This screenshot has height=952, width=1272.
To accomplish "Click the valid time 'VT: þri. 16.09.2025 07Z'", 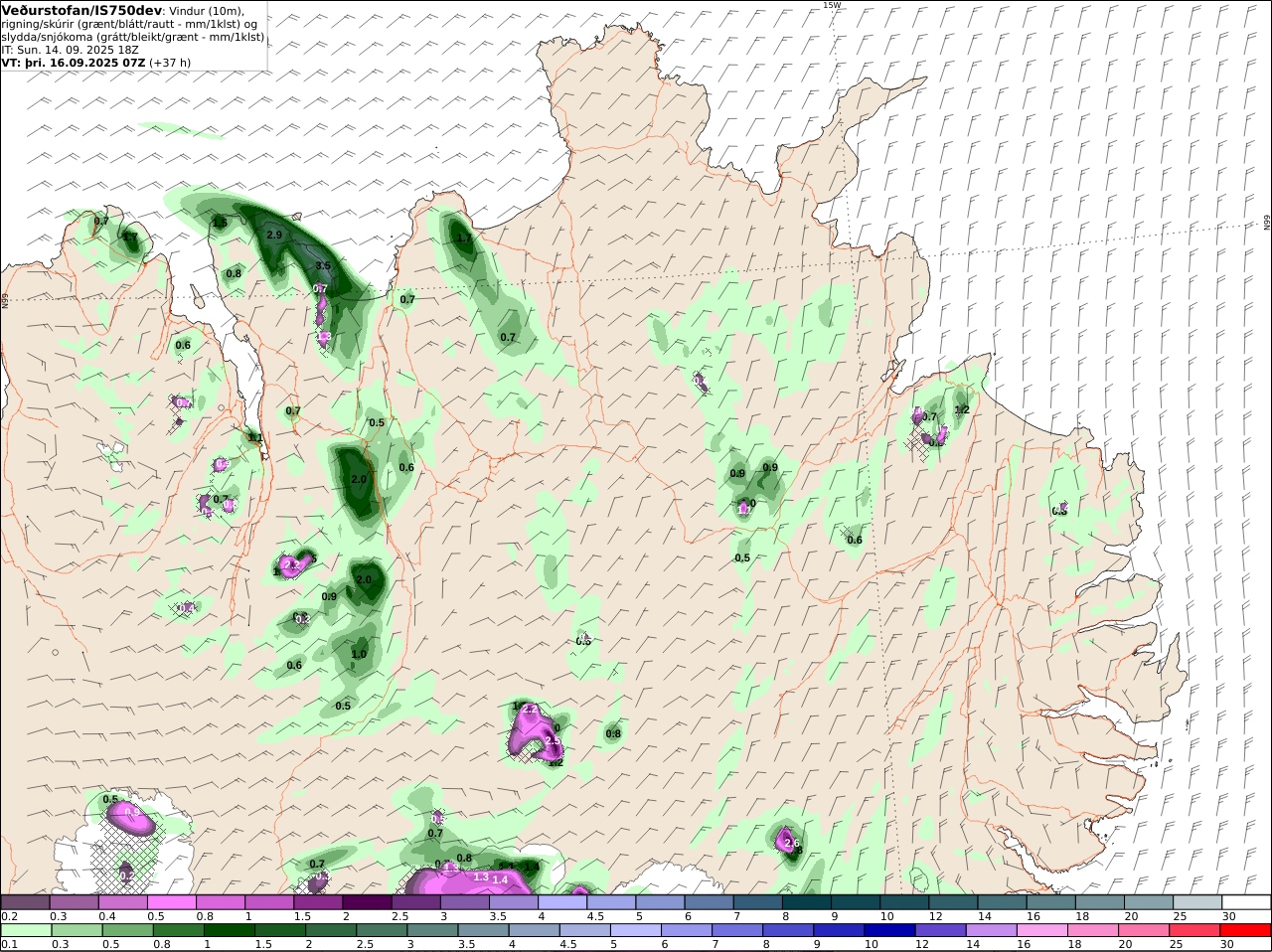I will click(75, 63).
